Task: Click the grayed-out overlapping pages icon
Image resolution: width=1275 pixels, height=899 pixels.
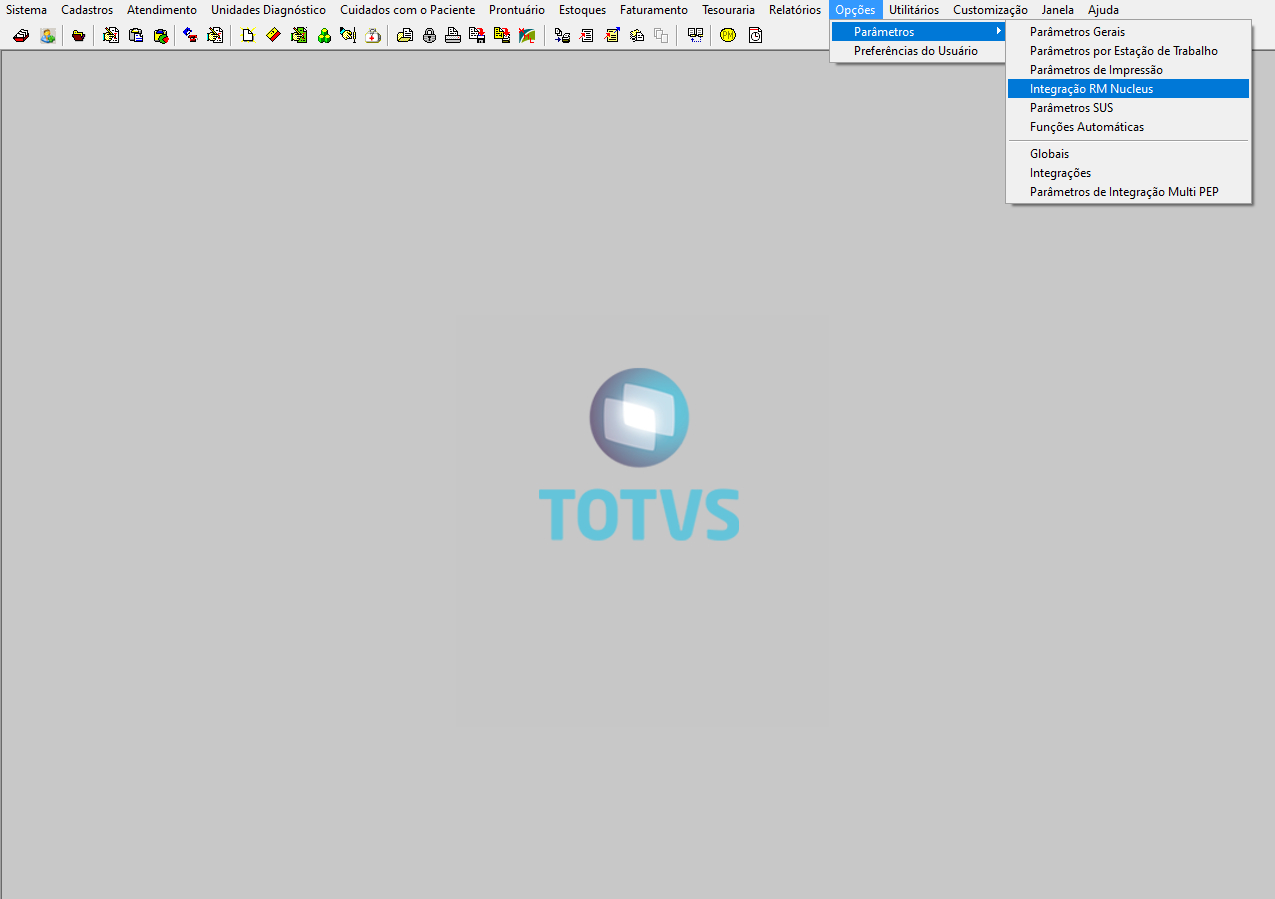Action: pos(661,35)
